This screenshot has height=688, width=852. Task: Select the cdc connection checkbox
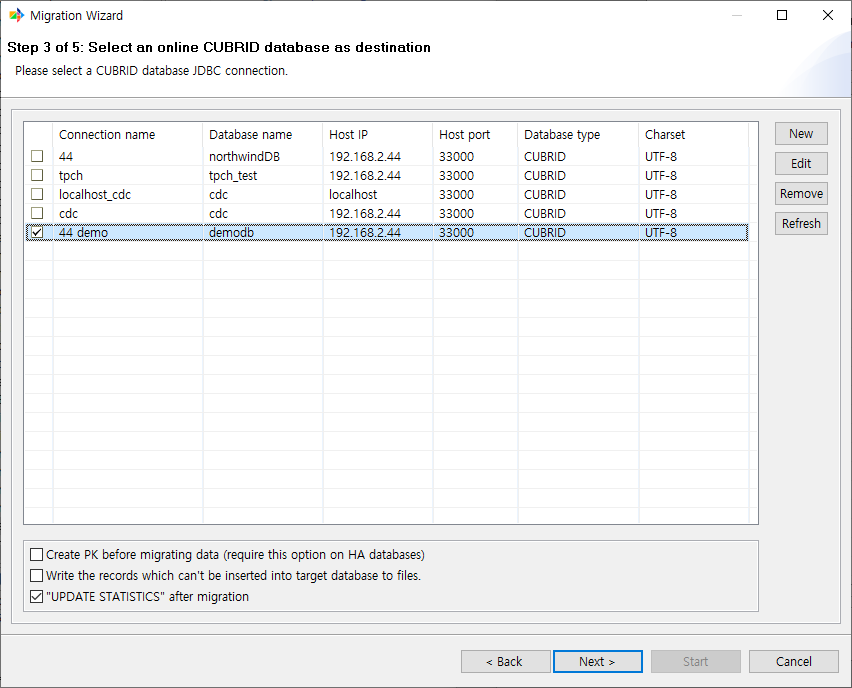coord(37,214)
